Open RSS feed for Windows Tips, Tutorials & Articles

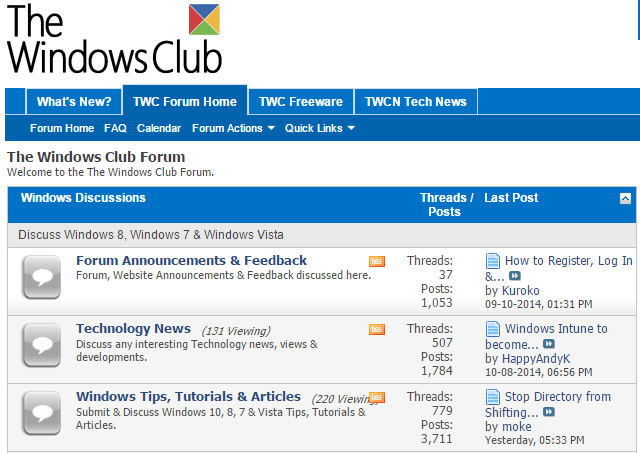[x=377, y=397]
